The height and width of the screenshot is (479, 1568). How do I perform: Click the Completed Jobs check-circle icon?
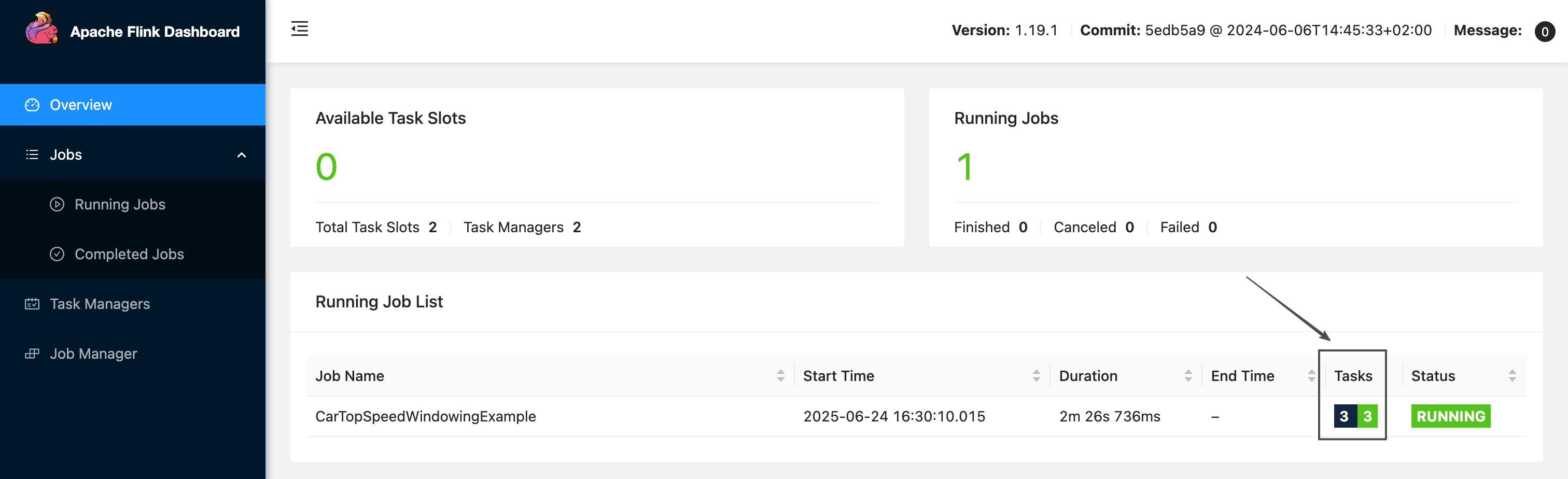click(57, 255)
